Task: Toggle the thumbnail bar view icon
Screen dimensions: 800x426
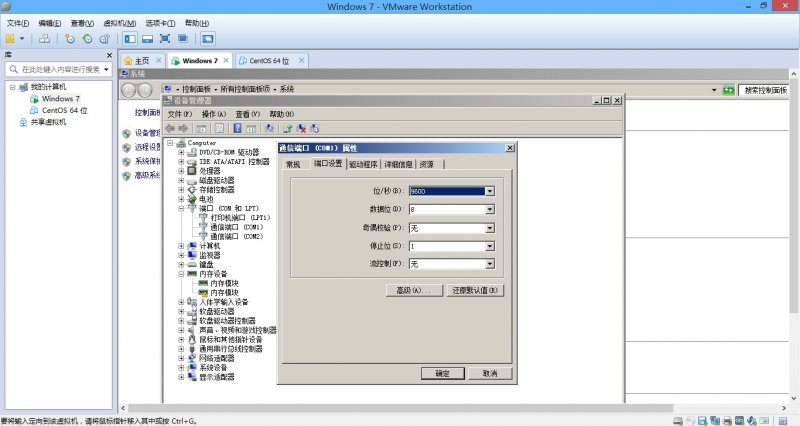Action: (147, 39)
